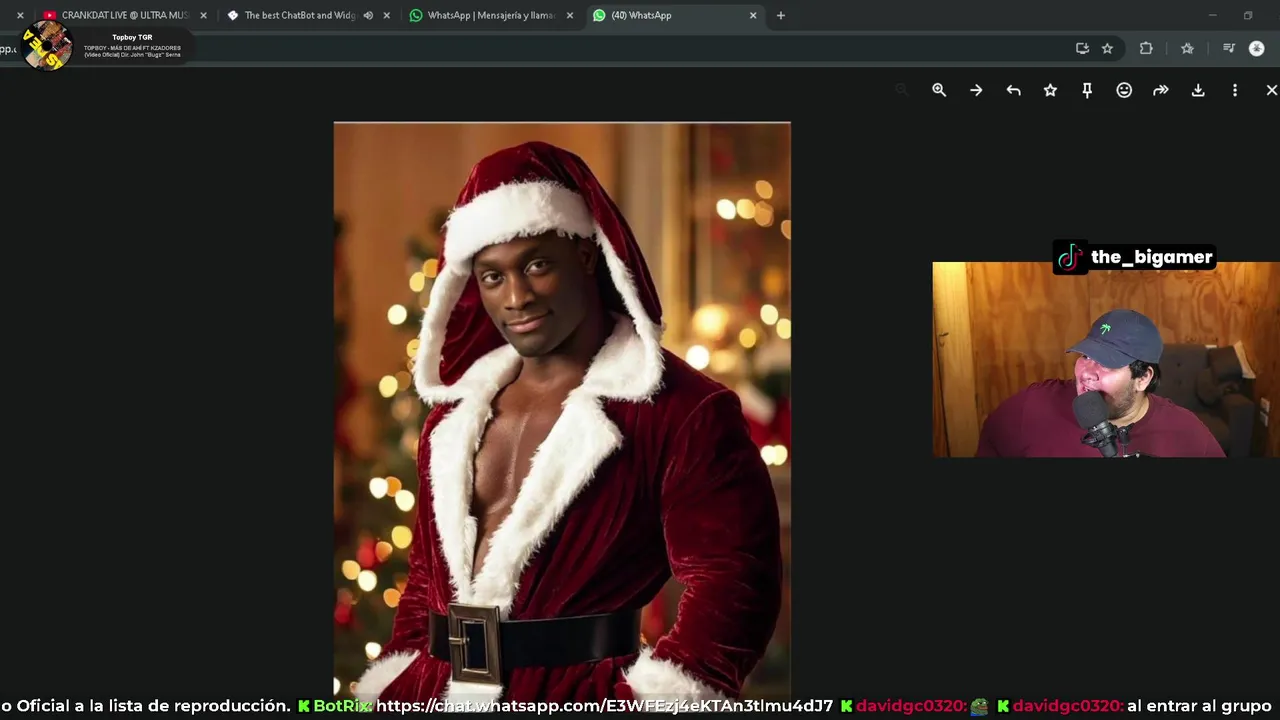
Task: Reply to the image message
Action: pyautogui.click(x=1013, y=90)
